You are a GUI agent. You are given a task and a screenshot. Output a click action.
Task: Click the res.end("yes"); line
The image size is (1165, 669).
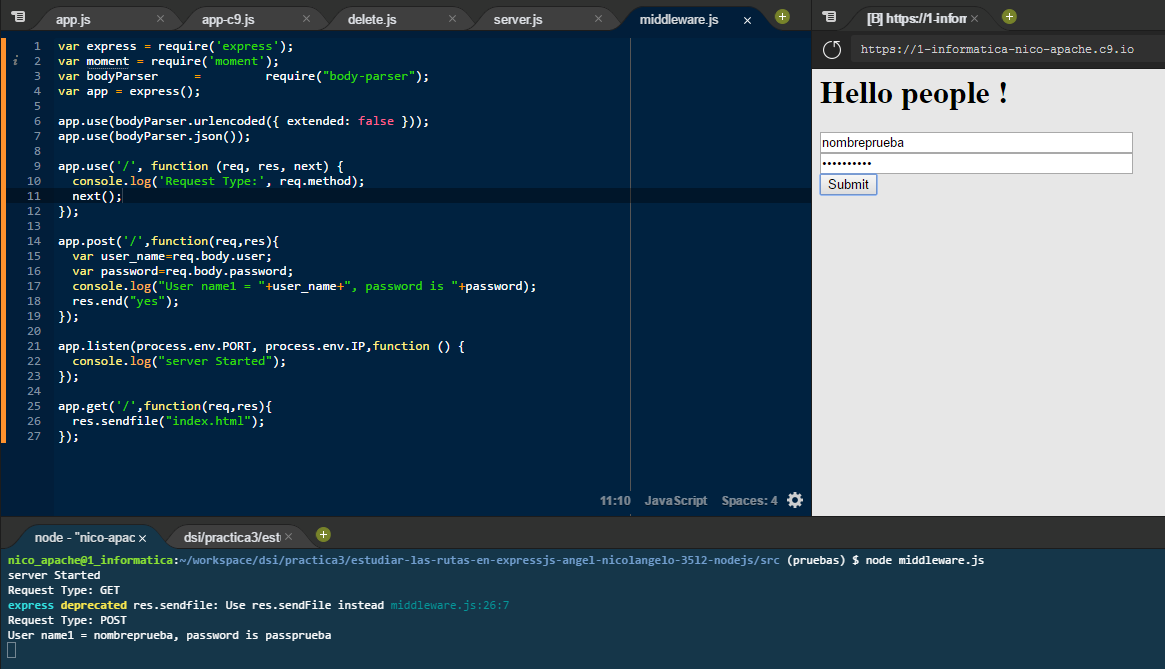pyautogui.click(x=126, y=301)
